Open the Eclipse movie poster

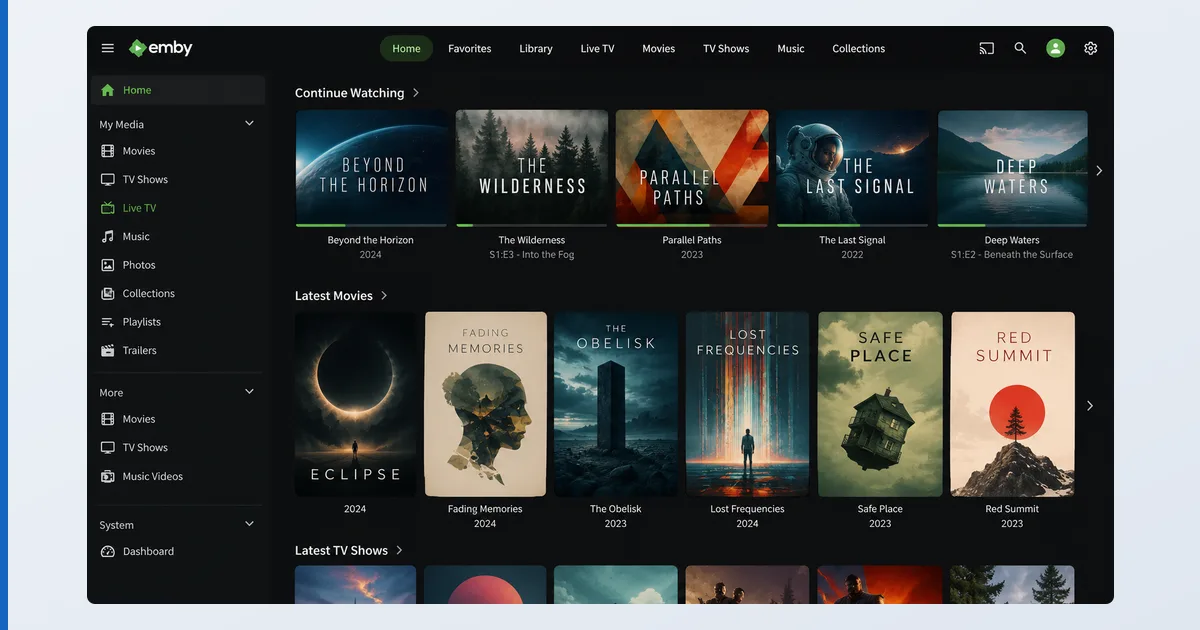[355, 405]
